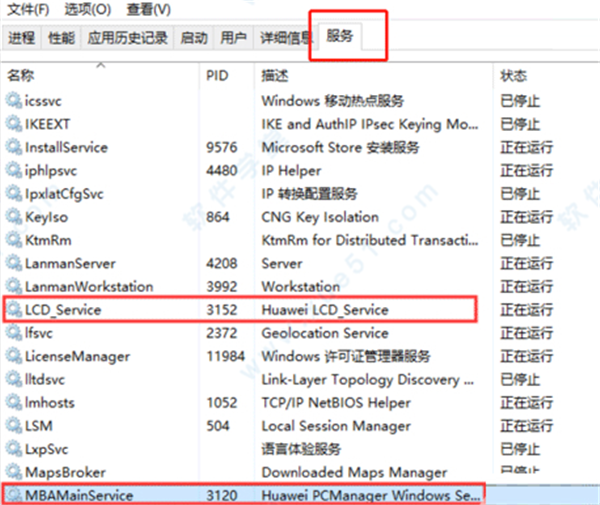Sort by the PID column header
Viewport: 600px width, 505px height.
[x=218, y=76]
